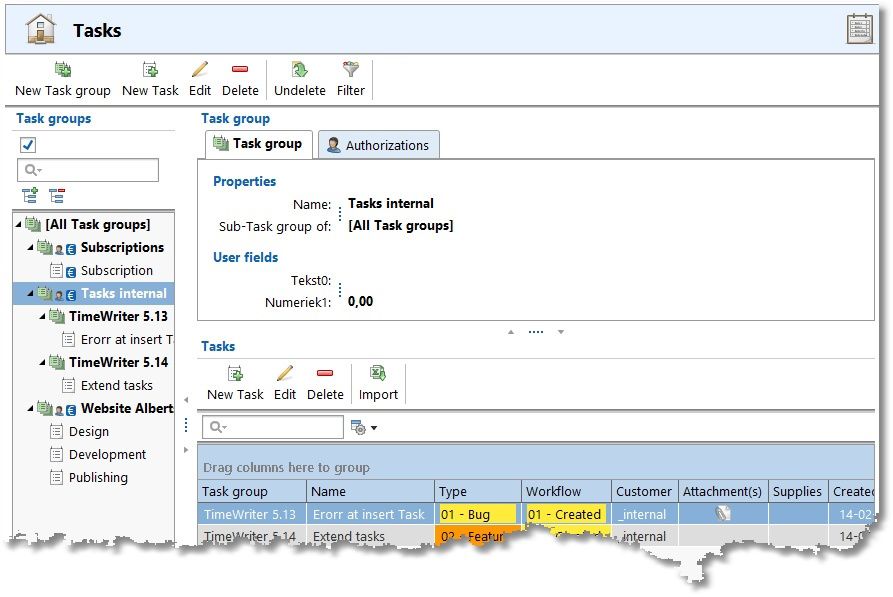Toggle the checkbox under Task groups
This screenshot has width=893, height=597.
click(28, 145)
